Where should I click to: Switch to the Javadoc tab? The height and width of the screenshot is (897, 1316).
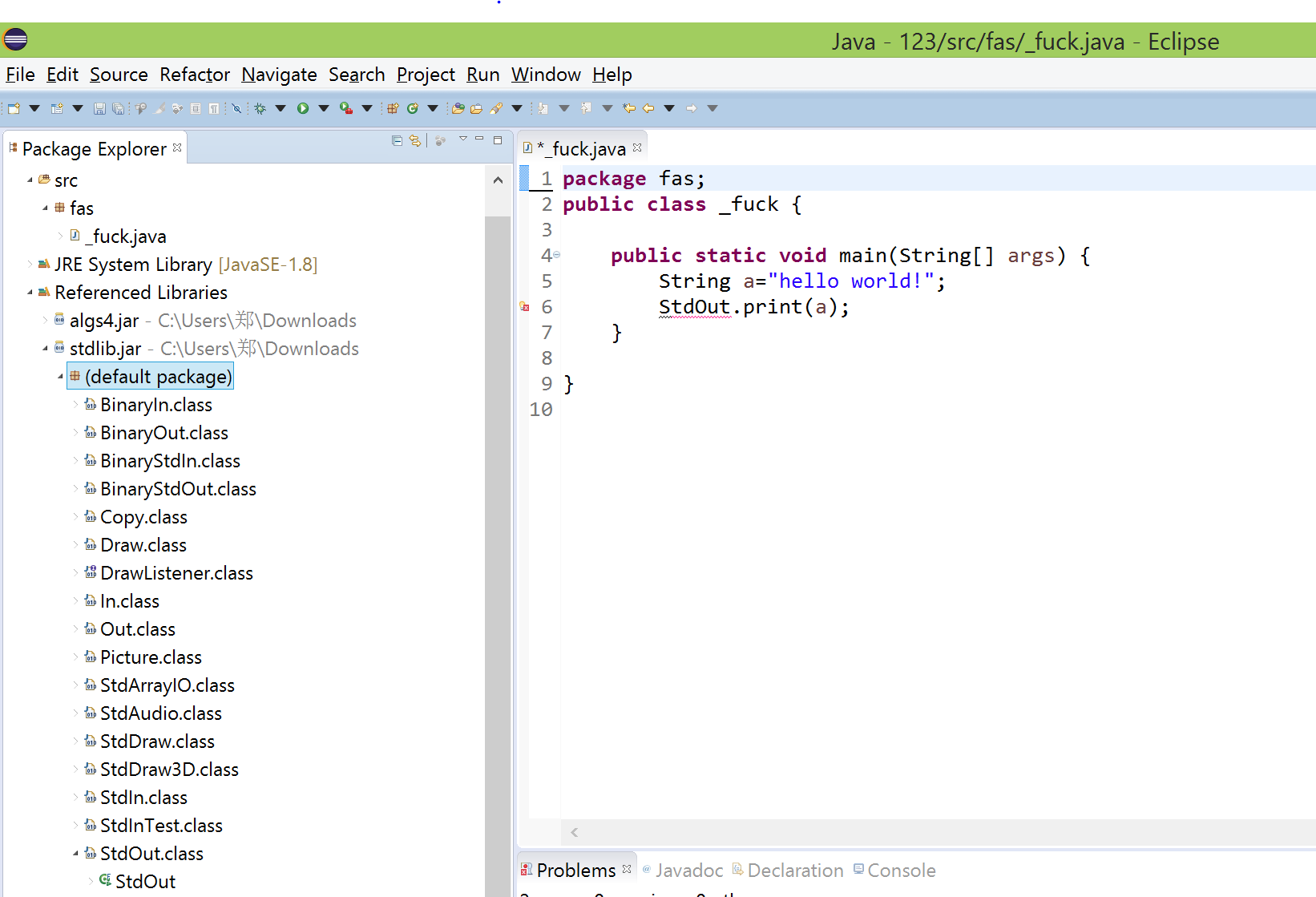click(683, 870)
